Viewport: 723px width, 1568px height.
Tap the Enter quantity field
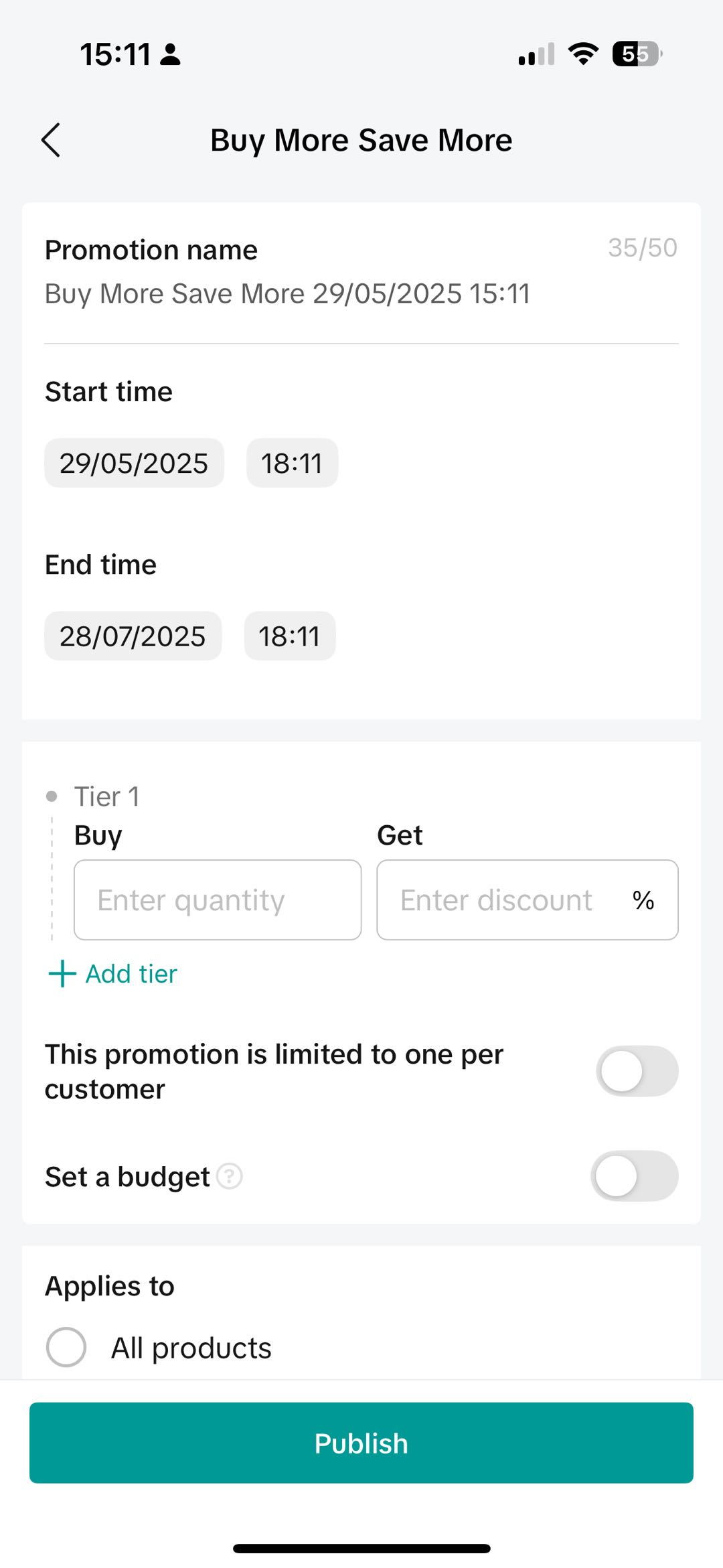tap(218, 900)
